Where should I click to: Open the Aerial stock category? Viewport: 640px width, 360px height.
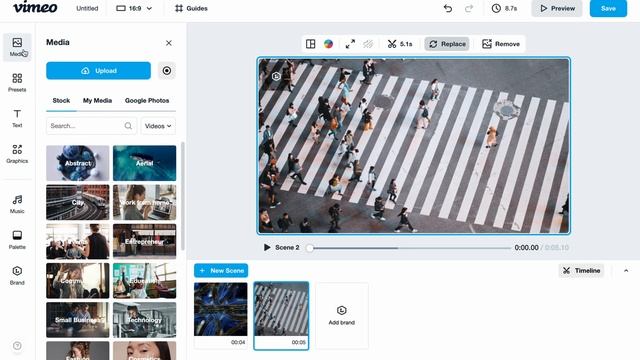tap(144, 163)
